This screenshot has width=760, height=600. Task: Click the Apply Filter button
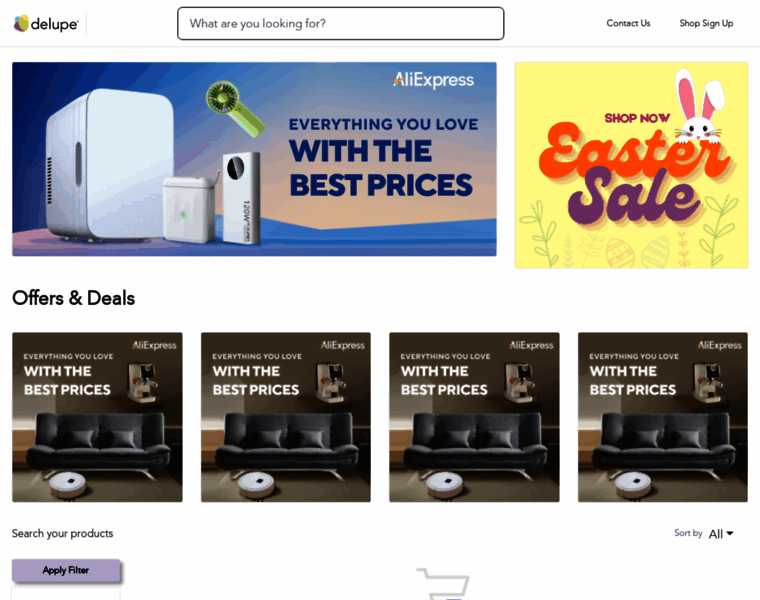click(x=66, y=570)
